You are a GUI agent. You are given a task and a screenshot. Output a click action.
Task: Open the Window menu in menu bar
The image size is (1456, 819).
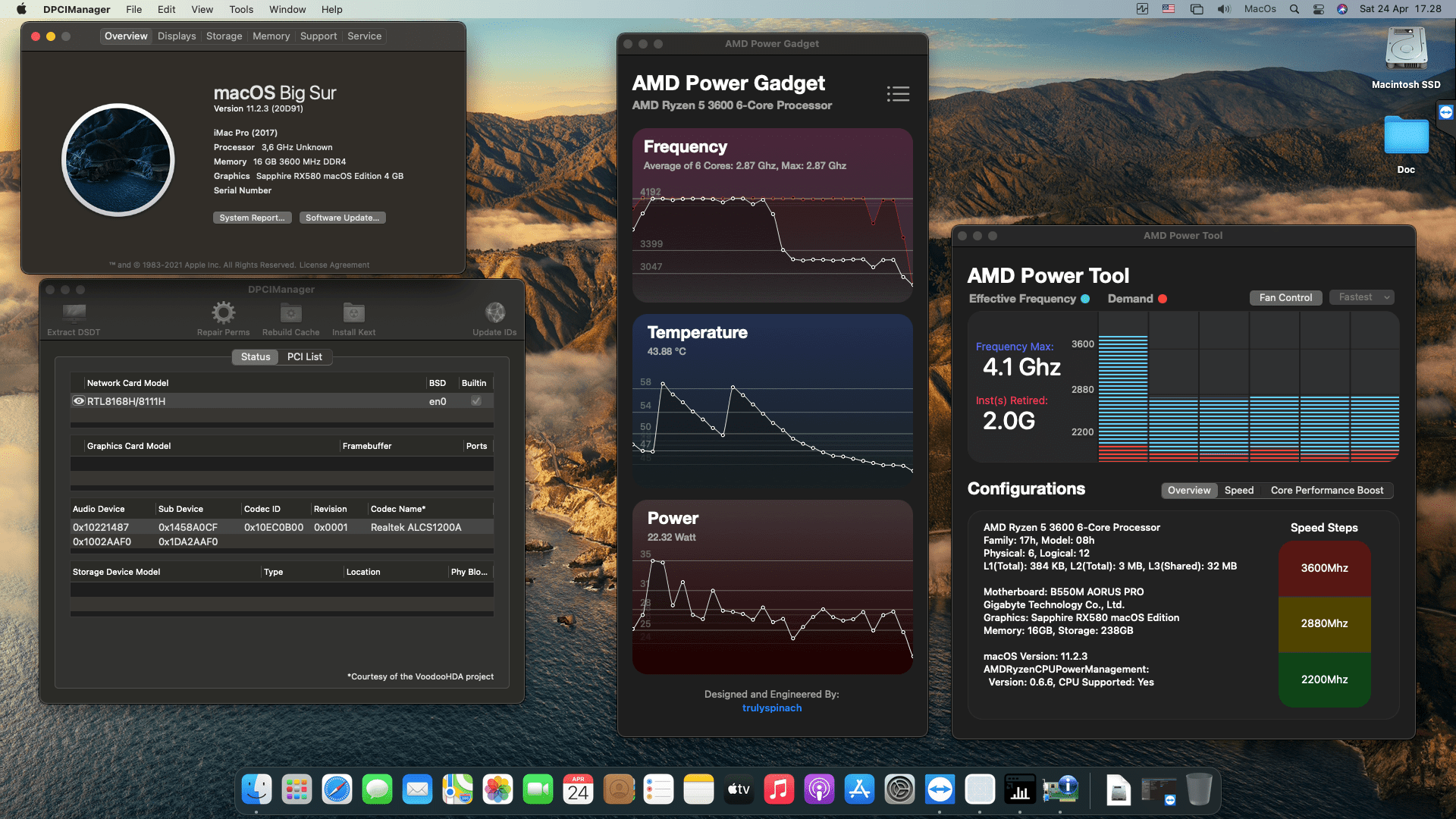pos(287,9)
